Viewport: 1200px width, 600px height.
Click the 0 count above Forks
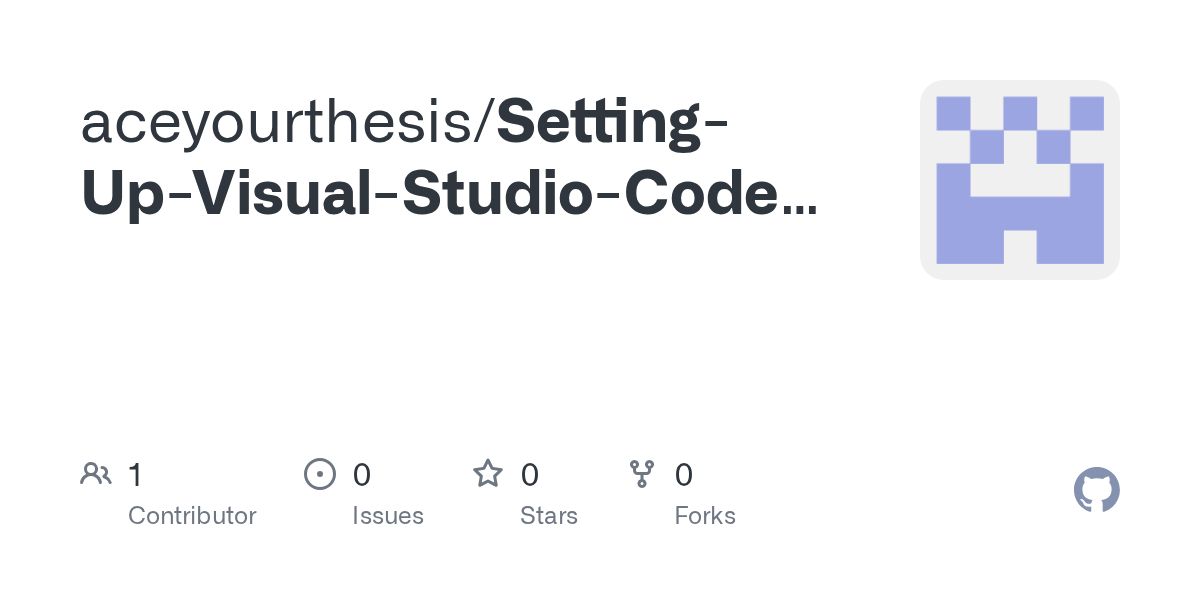coord(683,474)
